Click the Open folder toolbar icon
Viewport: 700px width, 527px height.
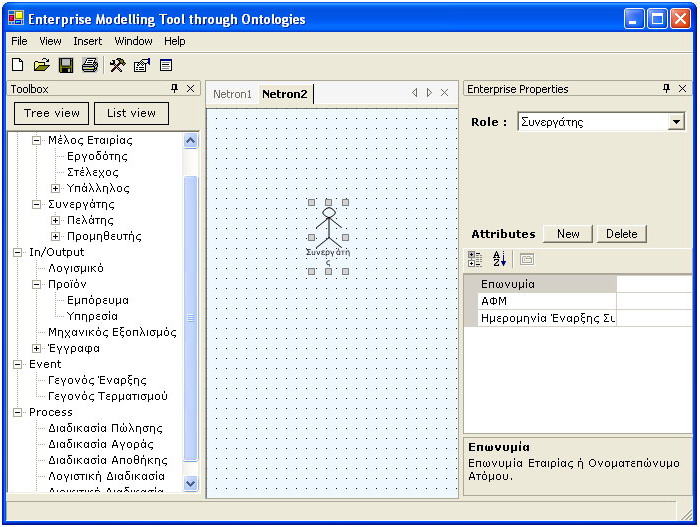point(42,65)
